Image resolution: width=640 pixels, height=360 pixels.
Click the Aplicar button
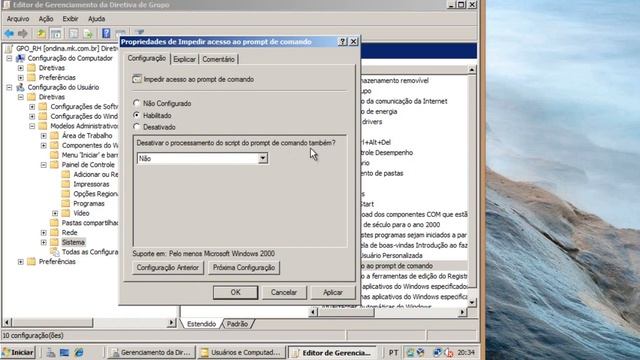(x=333, y=292)
